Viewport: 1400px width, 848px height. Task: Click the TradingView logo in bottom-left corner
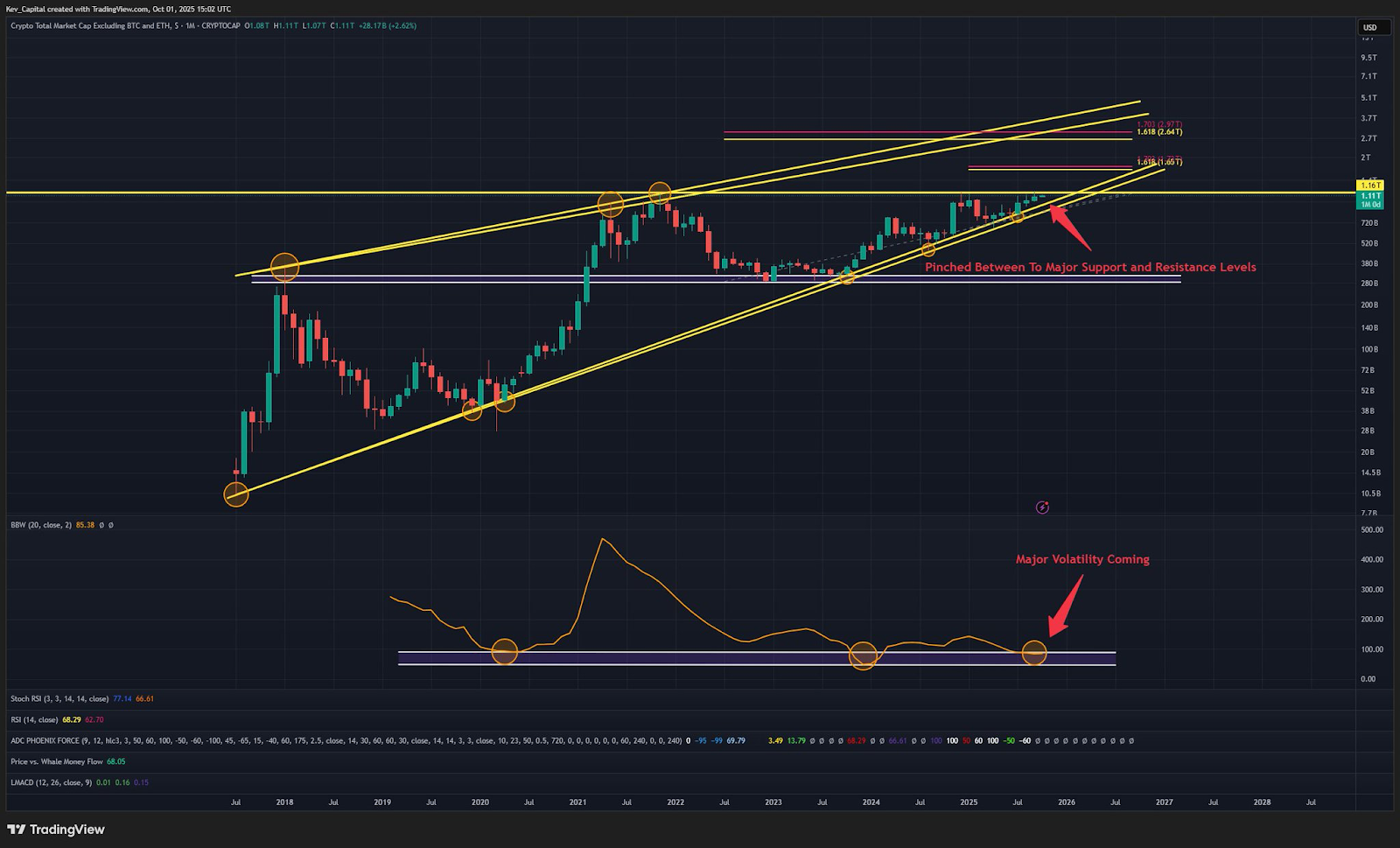tap(56, 830)
